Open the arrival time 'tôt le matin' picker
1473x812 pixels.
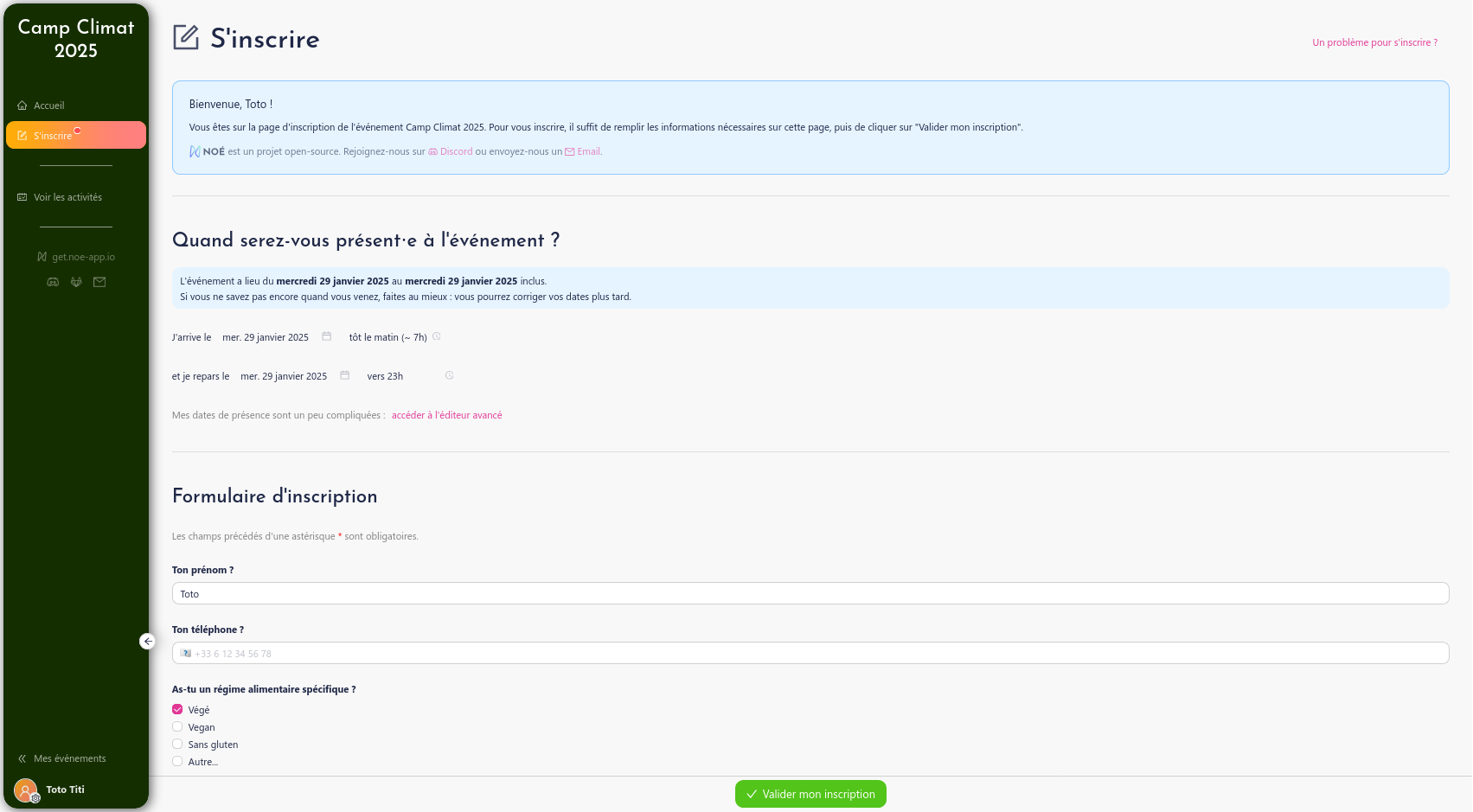coord(388,337)
